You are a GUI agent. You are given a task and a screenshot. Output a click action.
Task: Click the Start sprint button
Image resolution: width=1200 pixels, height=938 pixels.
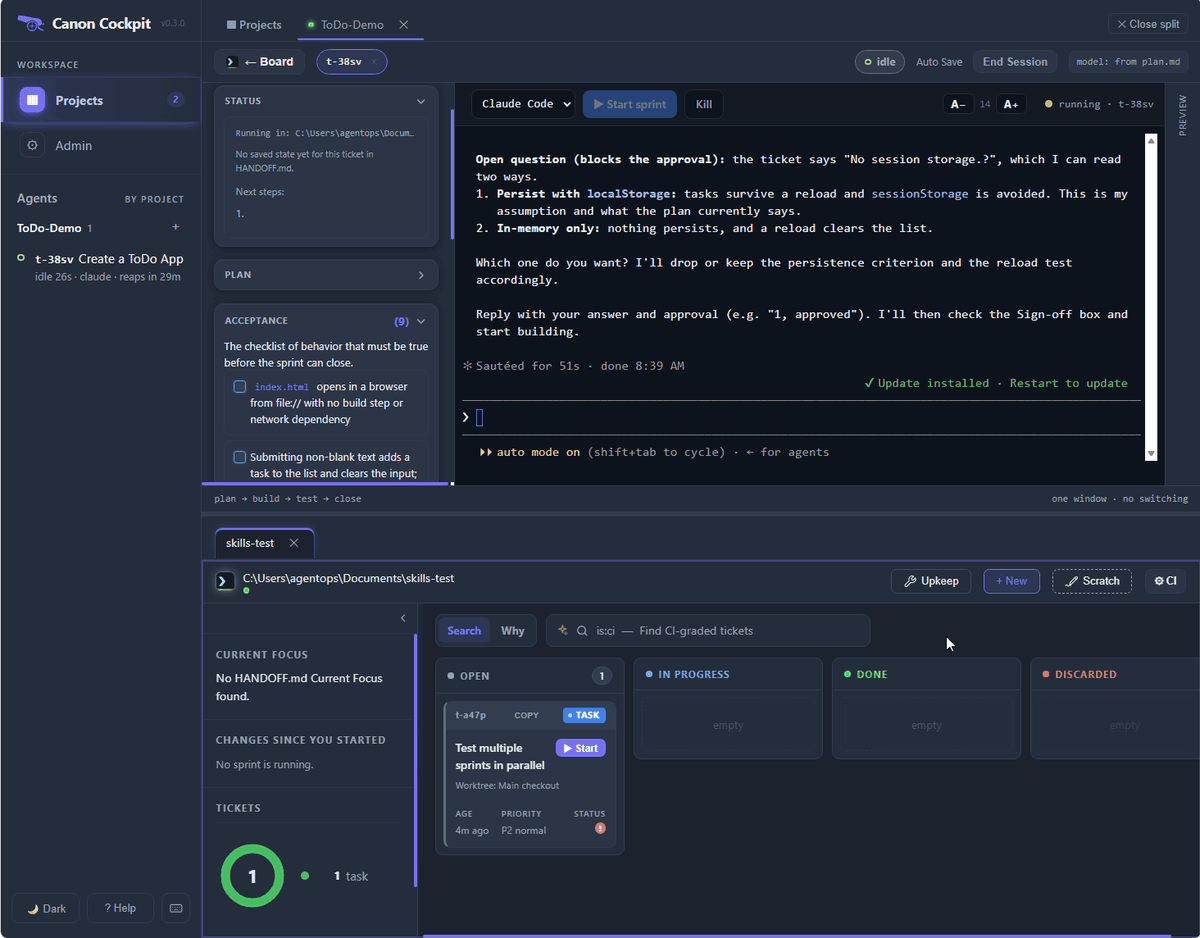click(630, 104)
